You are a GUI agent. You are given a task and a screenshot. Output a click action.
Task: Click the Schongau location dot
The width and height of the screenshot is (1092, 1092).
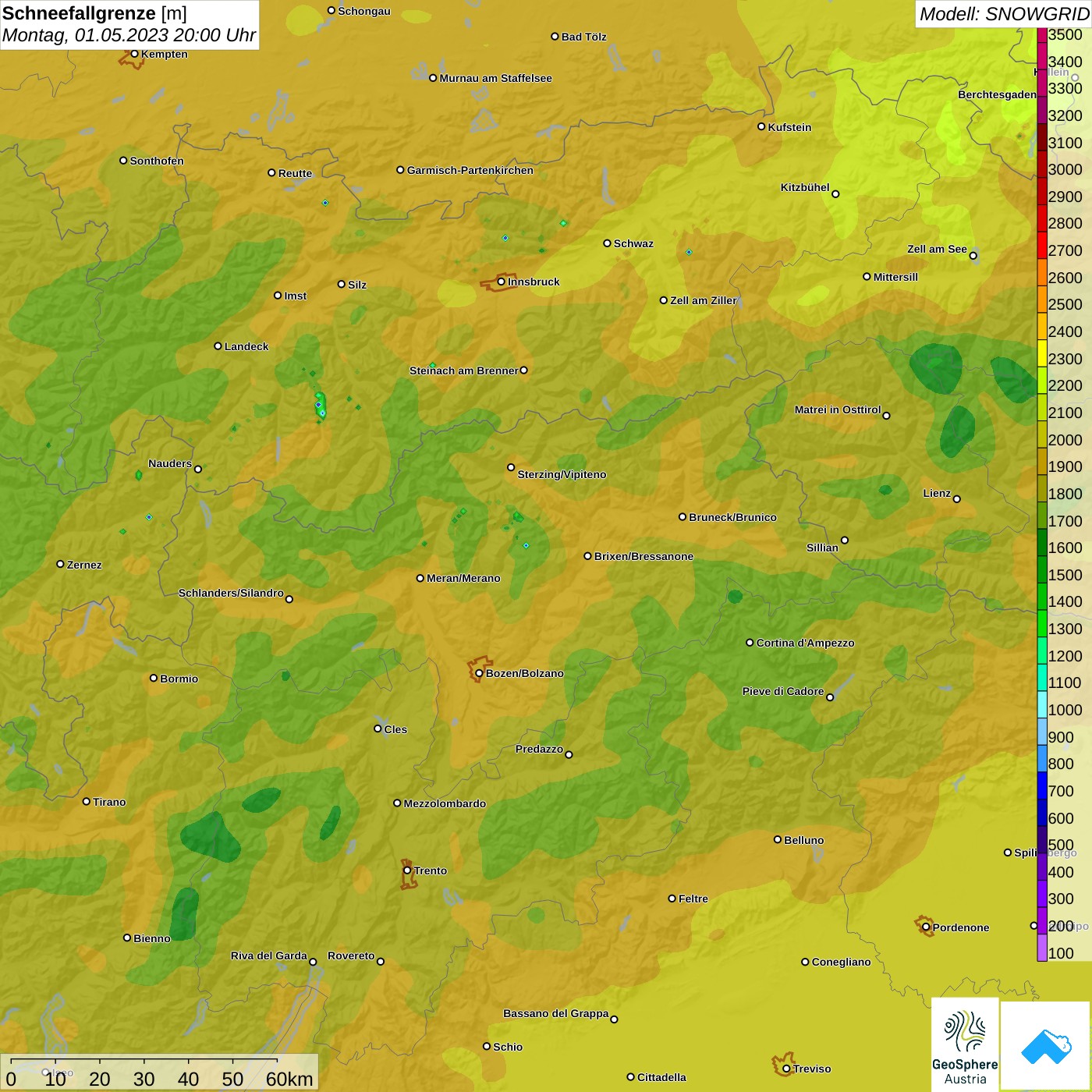click(331, 11)
